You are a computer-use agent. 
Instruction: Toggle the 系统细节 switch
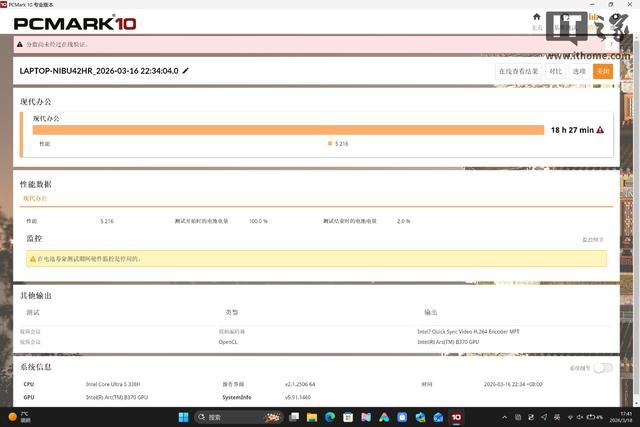[603, 368]
